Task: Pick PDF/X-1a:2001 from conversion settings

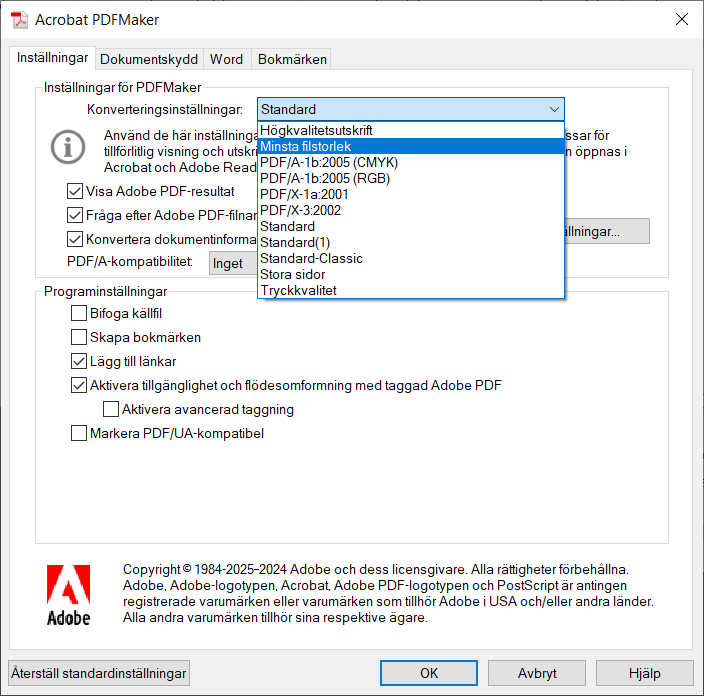Action: click(x=305, y=194)
